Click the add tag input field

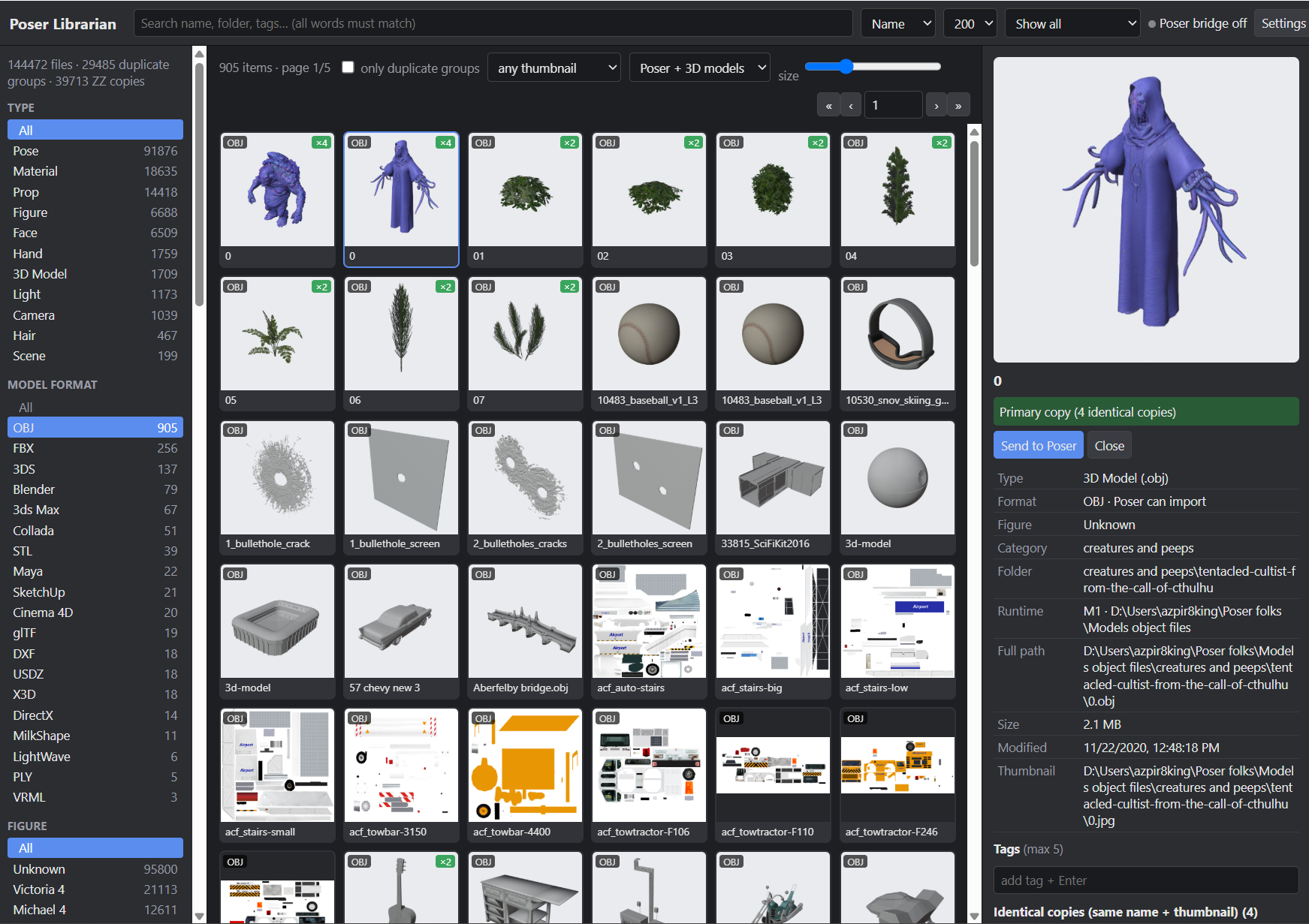[1146, 880]
